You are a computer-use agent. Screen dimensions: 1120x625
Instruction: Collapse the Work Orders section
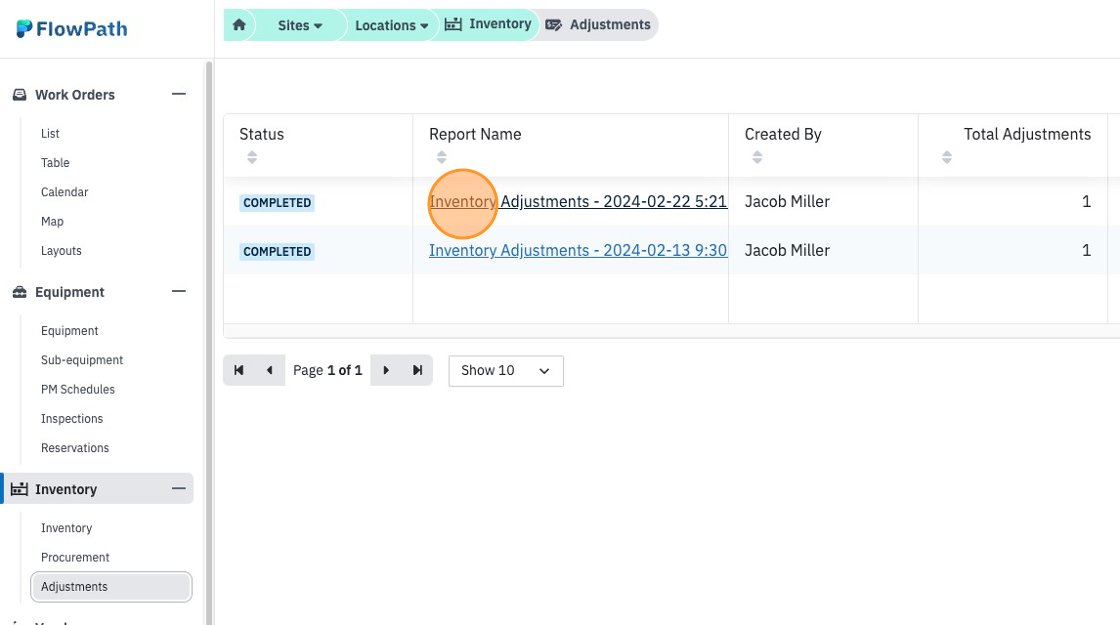coord(179,94)
